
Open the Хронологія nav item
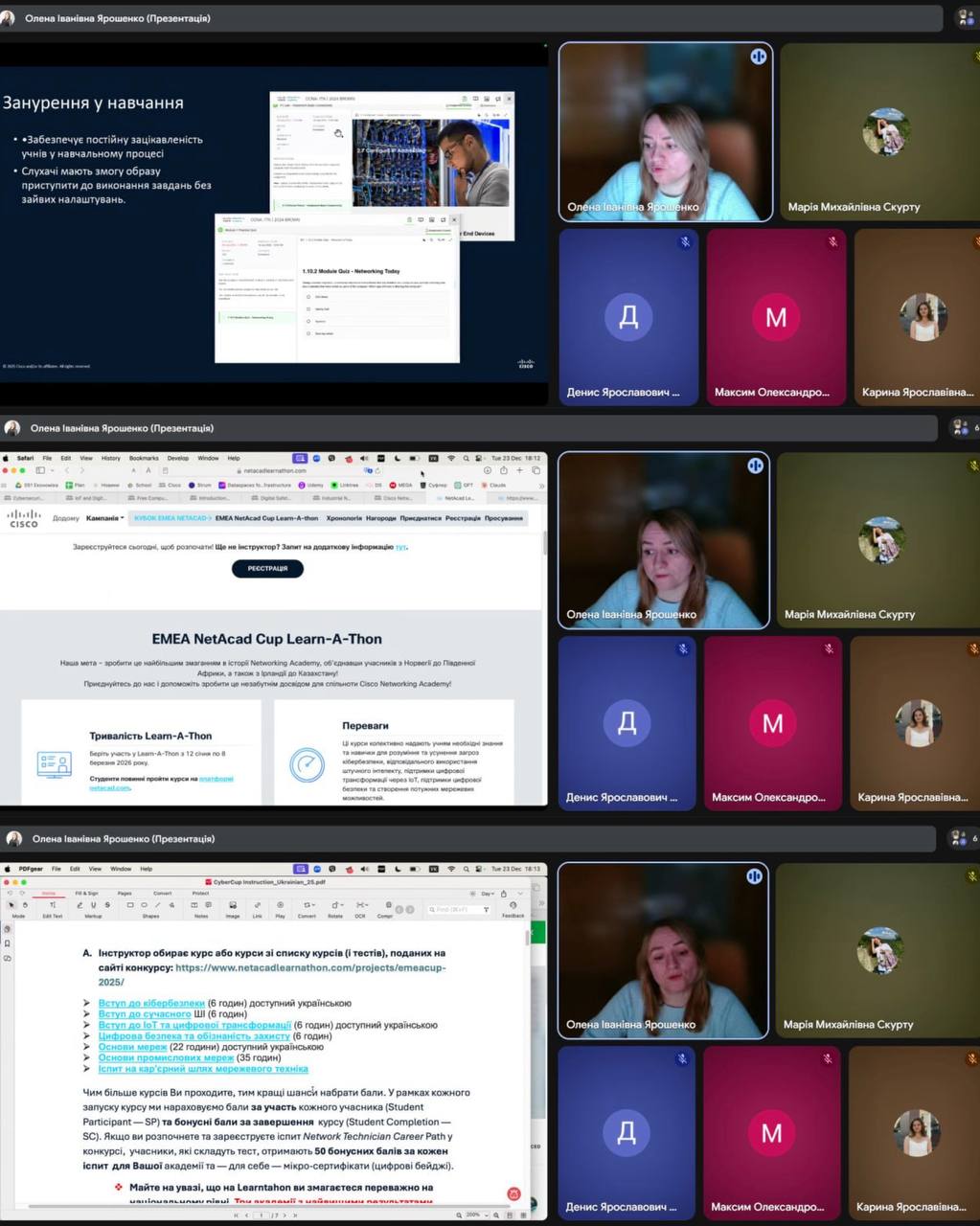(344, 518)
